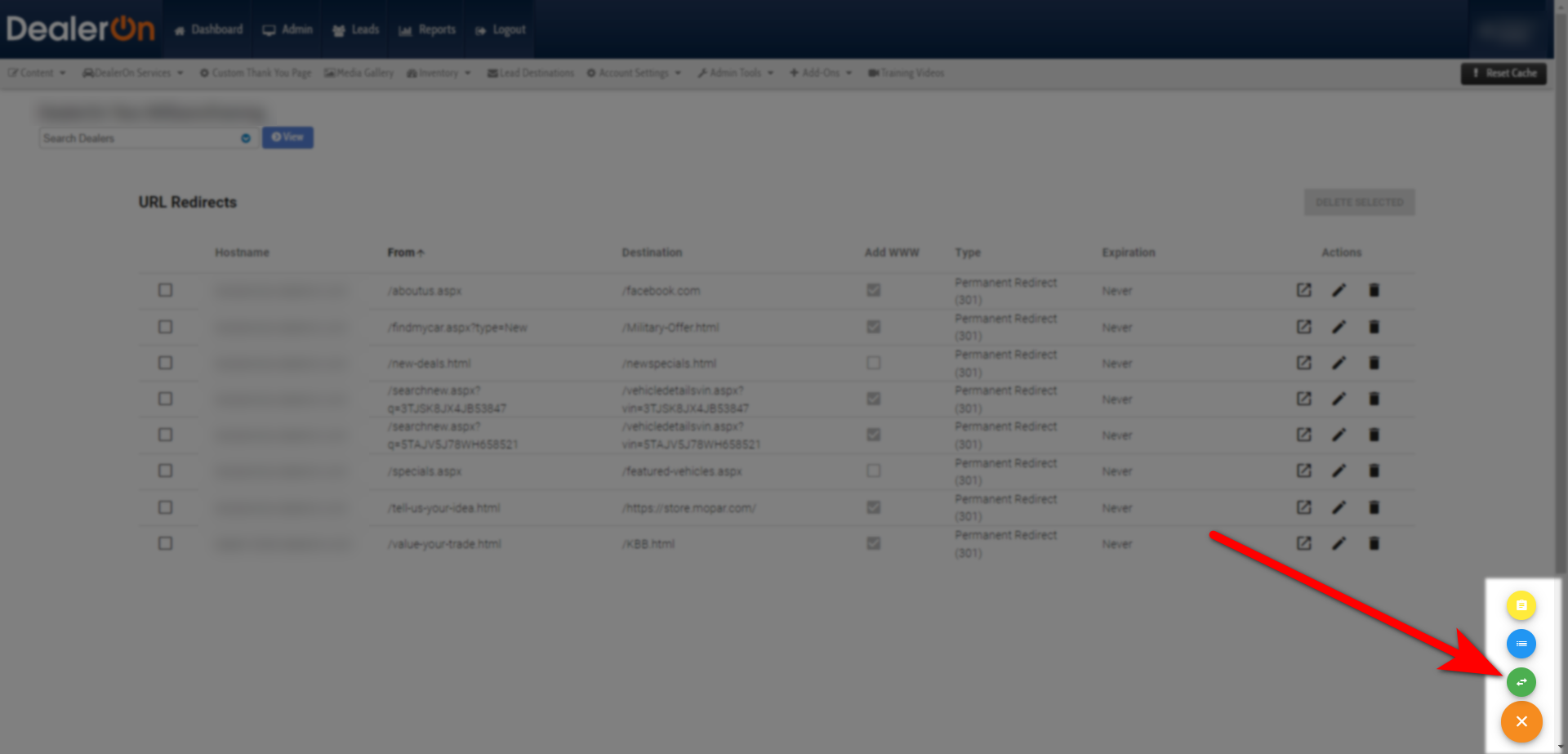Edit the /new-deals.html redirect with pencil icon
This screenshot has width=1568, height=754.
coord(1339,363)
